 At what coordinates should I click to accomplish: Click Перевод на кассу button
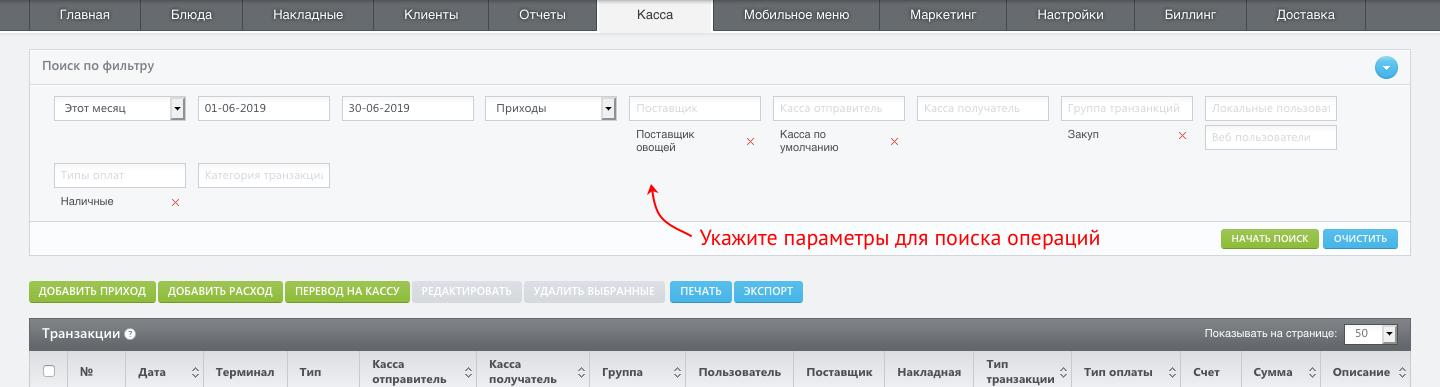pos(348,292)
